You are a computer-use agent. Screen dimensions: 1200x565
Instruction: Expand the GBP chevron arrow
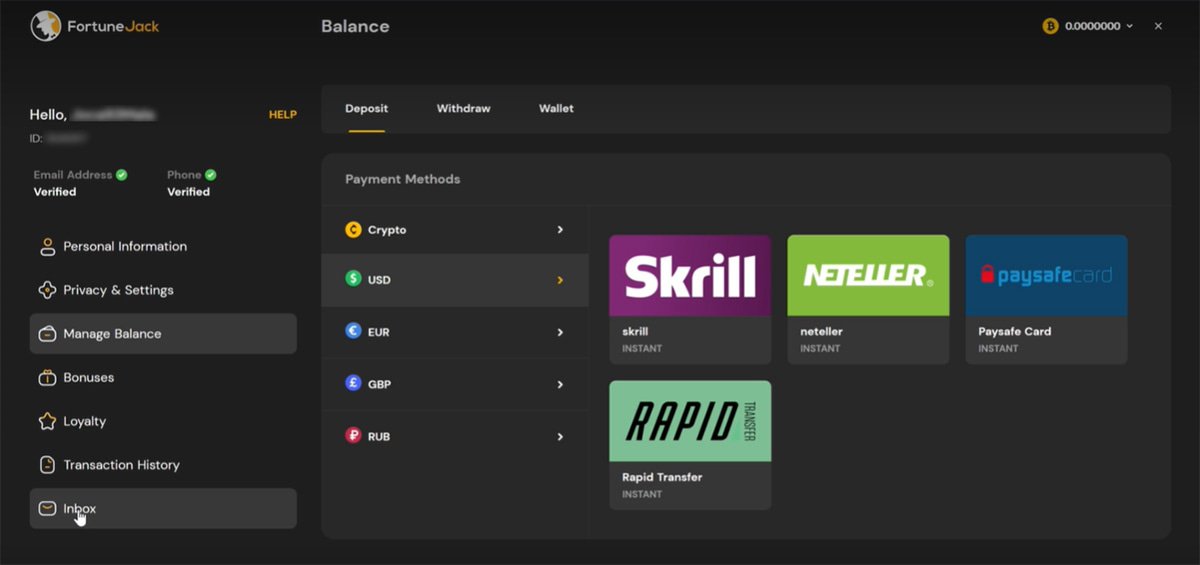click(560, 384)
